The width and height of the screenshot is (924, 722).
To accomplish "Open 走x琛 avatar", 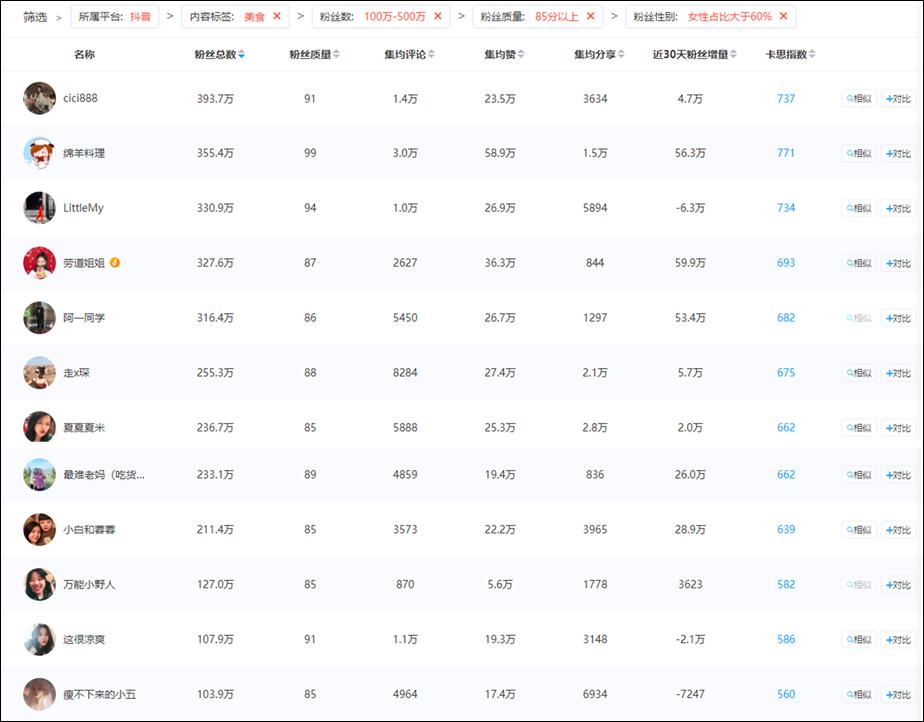I will (39, 372).
